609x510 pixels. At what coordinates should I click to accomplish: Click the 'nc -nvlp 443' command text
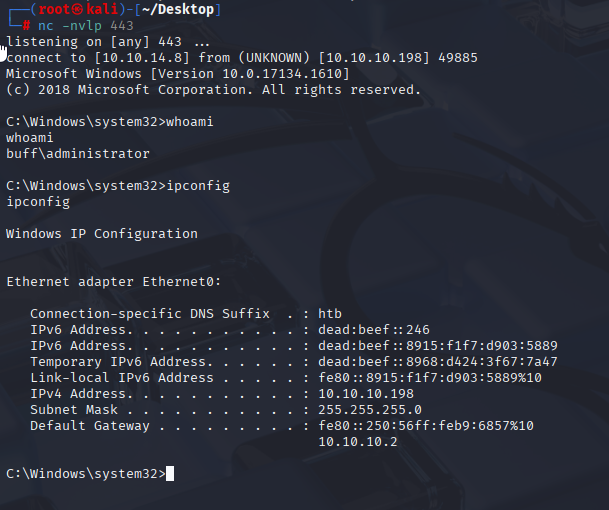[x=85, y=26]
